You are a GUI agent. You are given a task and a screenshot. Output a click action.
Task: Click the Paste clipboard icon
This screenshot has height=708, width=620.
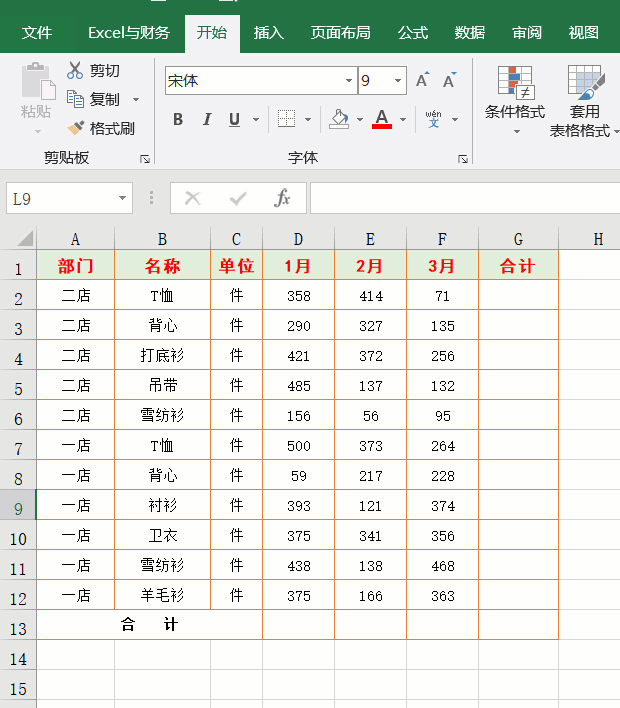[38, 81]
